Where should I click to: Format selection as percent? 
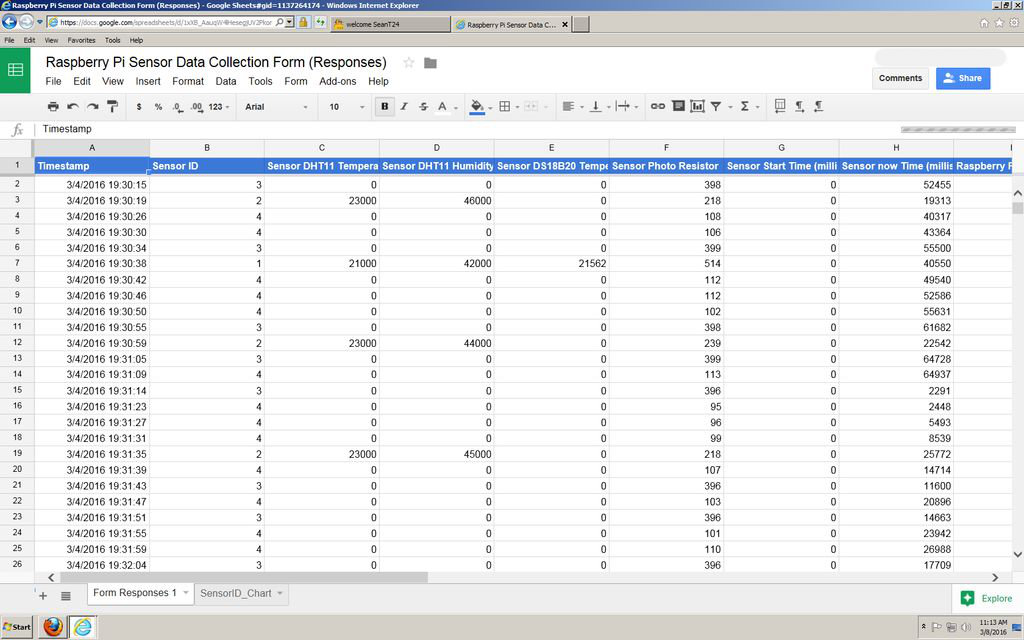click(158, 106)
